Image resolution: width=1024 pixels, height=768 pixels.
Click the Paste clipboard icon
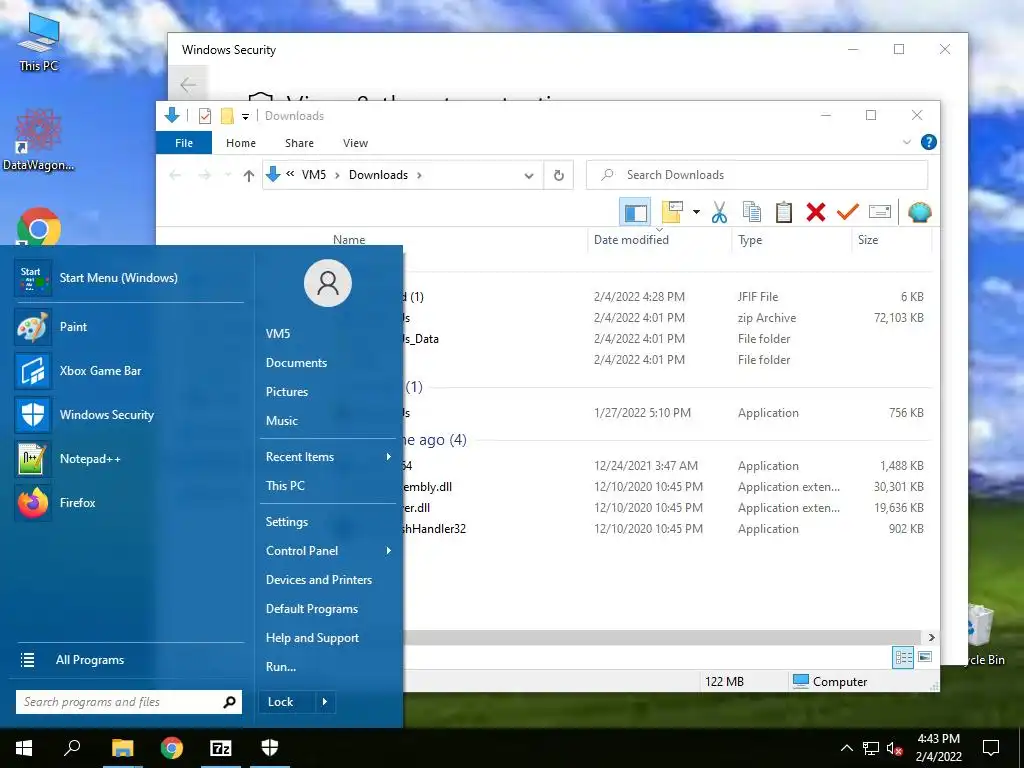click(784, 212)
